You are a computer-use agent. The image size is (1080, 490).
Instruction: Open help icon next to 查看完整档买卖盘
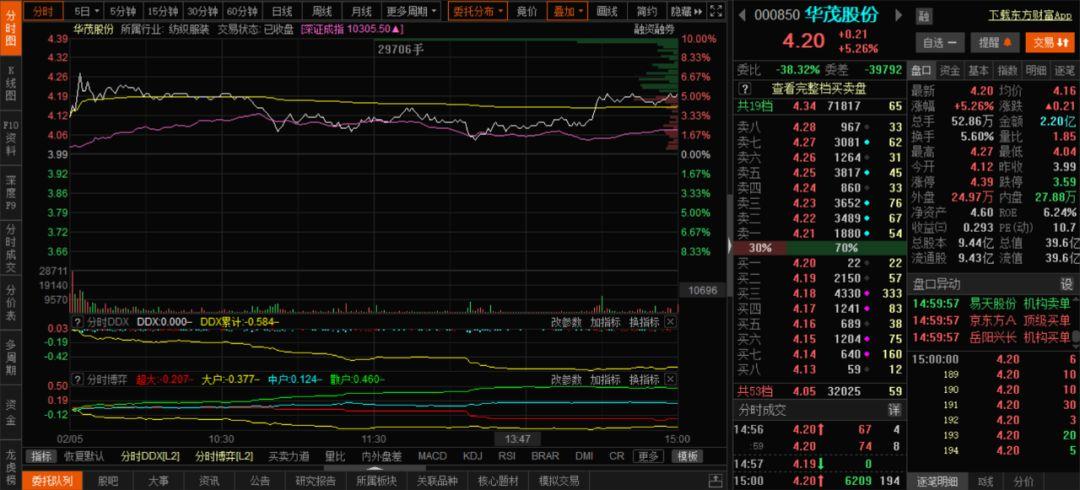coord(745,88)
